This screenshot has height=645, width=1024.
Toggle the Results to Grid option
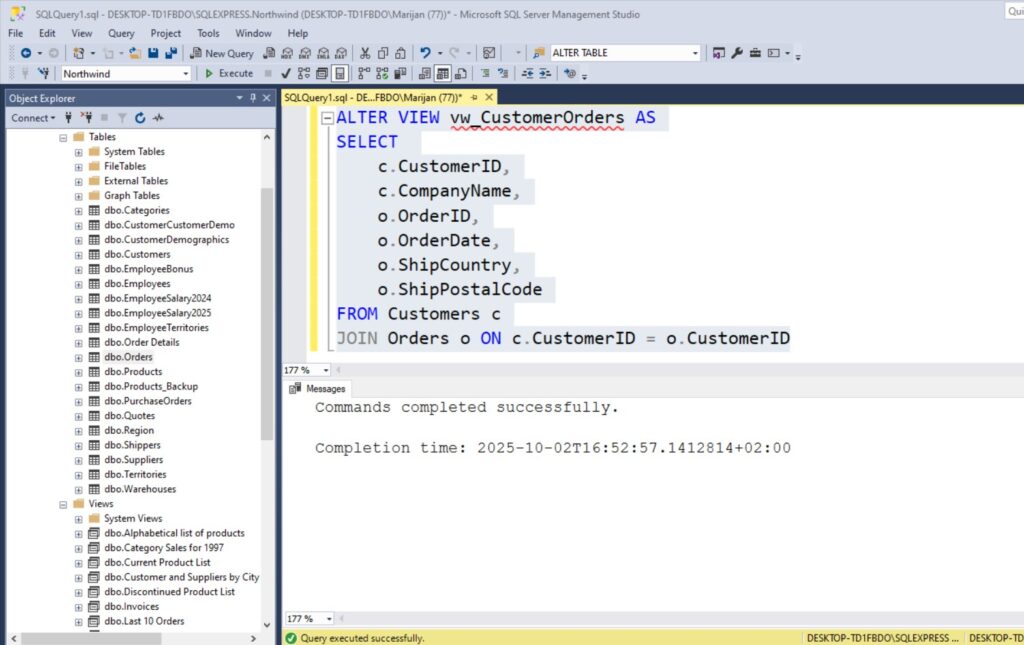441,73
